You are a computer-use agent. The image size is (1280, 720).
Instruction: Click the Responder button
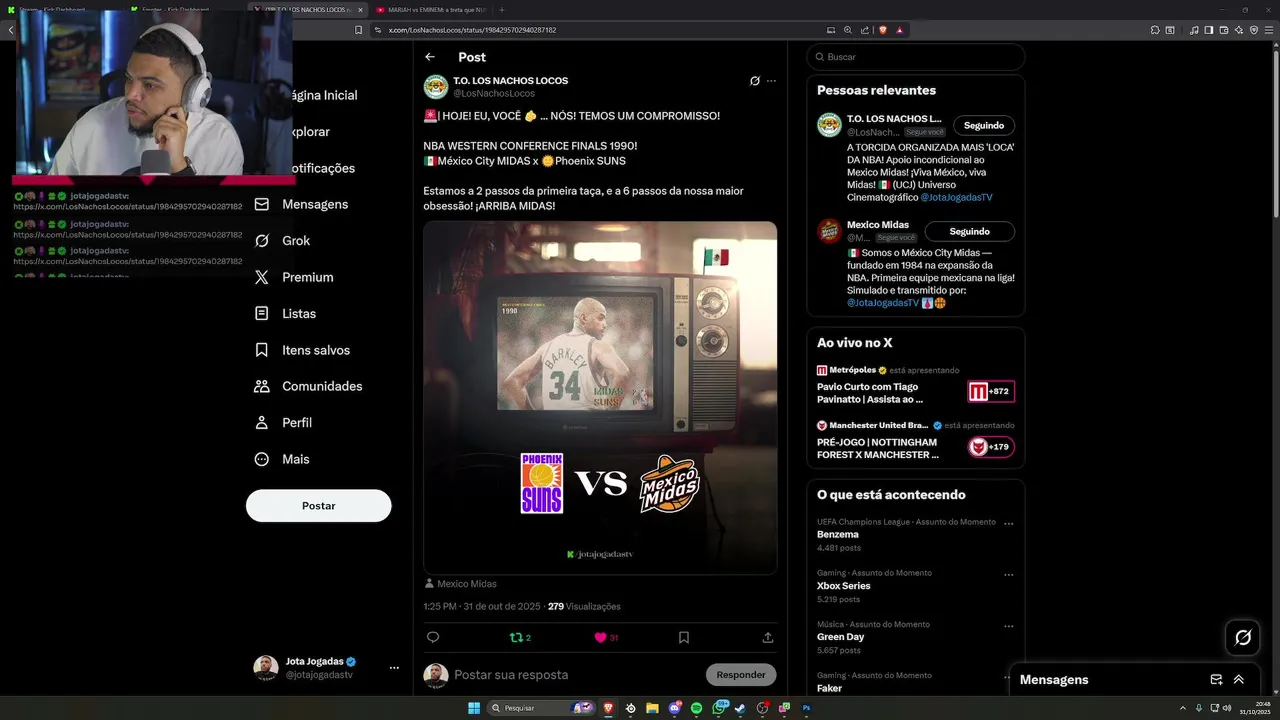pos(741,675)
